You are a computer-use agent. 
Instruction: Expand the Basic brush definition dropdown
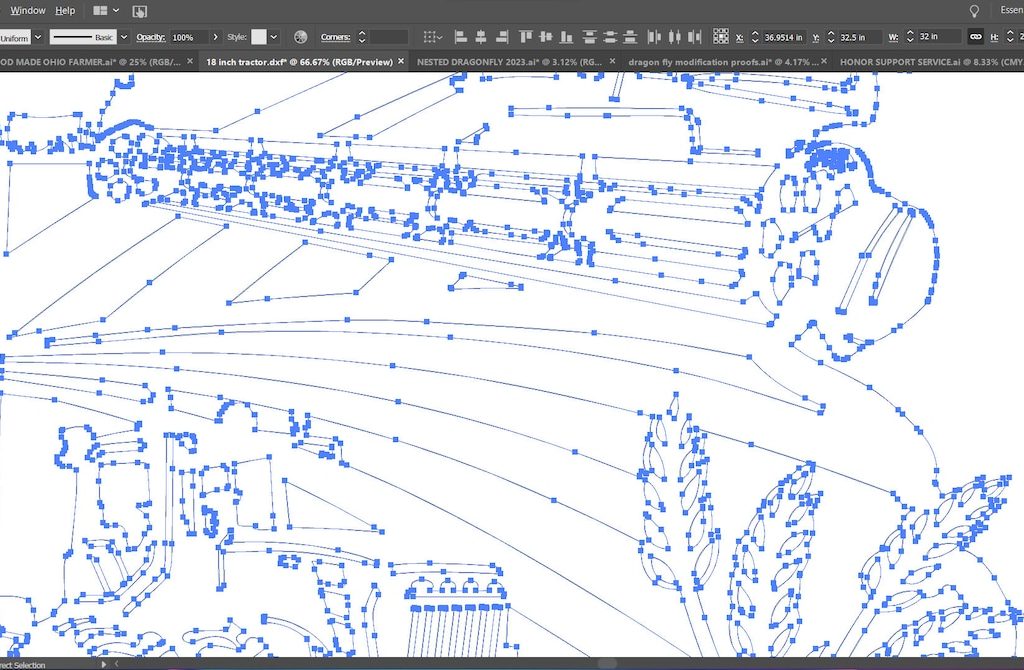(x=124, y=37)
